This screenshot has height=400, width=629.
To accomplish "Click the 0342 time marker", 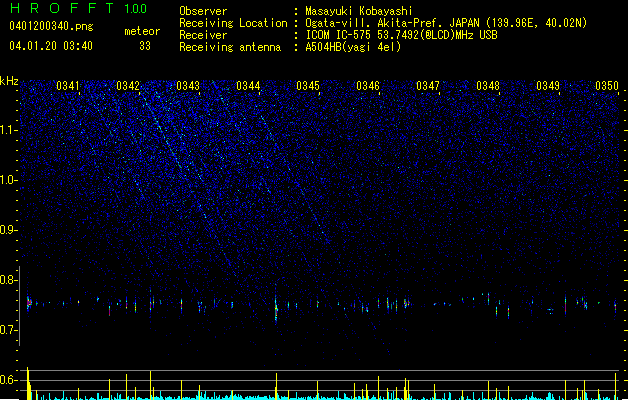I will 128,86.
